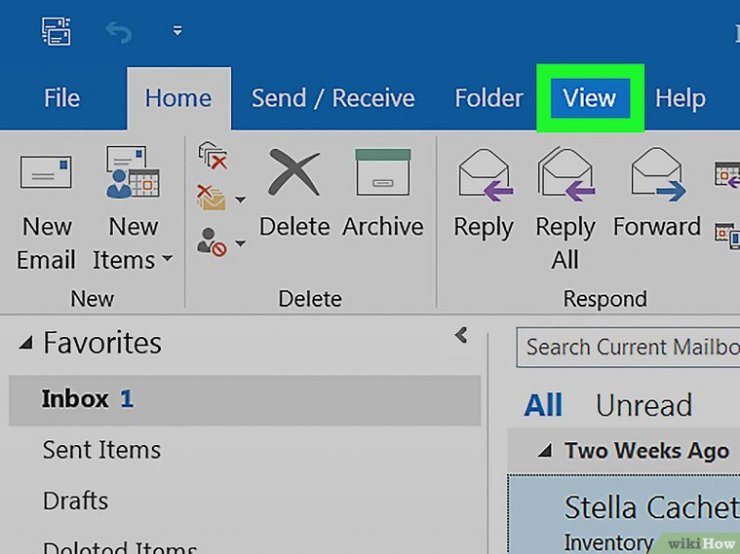Image resolution: width=740 pixels, height=554 pixels.
Task: Filter the list by Unread
Action: 644,405
